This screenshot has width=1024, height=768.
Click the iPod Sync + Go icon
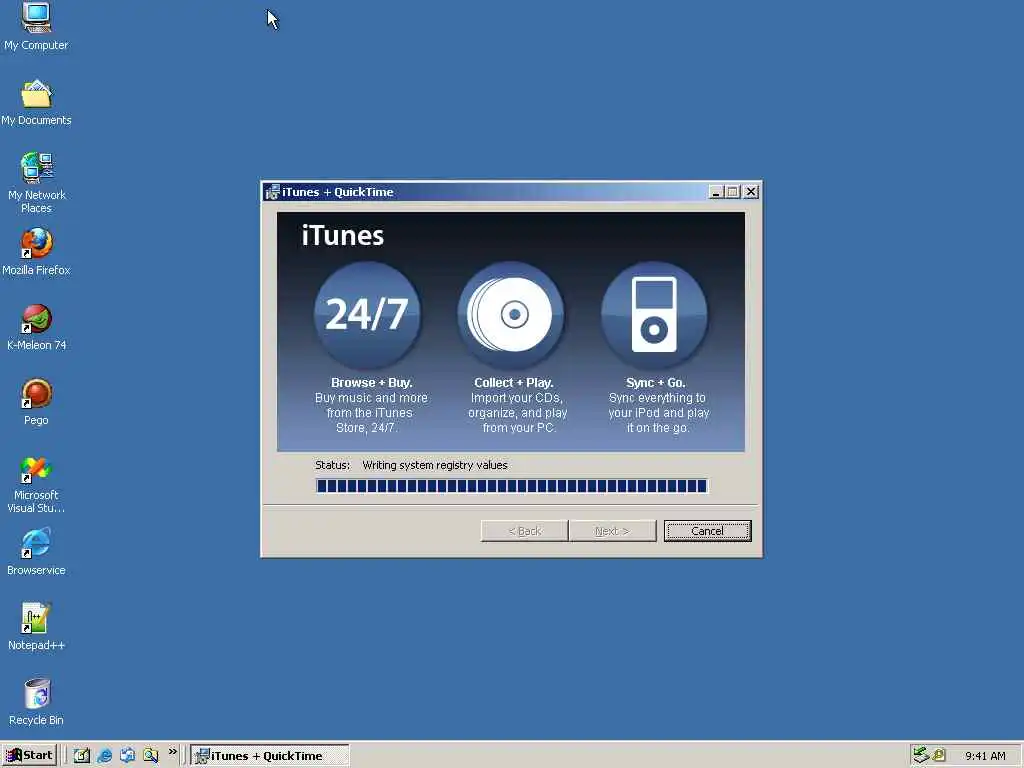click(654, 315)
